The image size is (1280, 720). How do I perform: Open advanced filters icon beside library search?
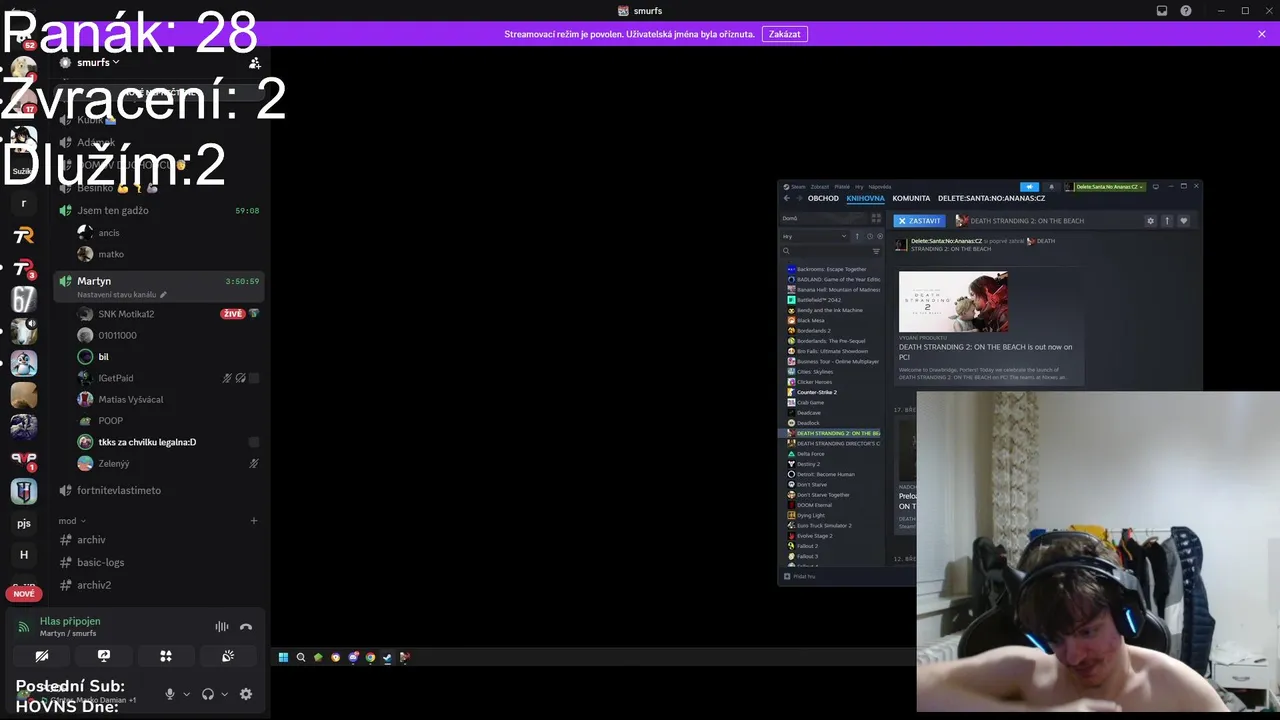click(x=877, y=251)
